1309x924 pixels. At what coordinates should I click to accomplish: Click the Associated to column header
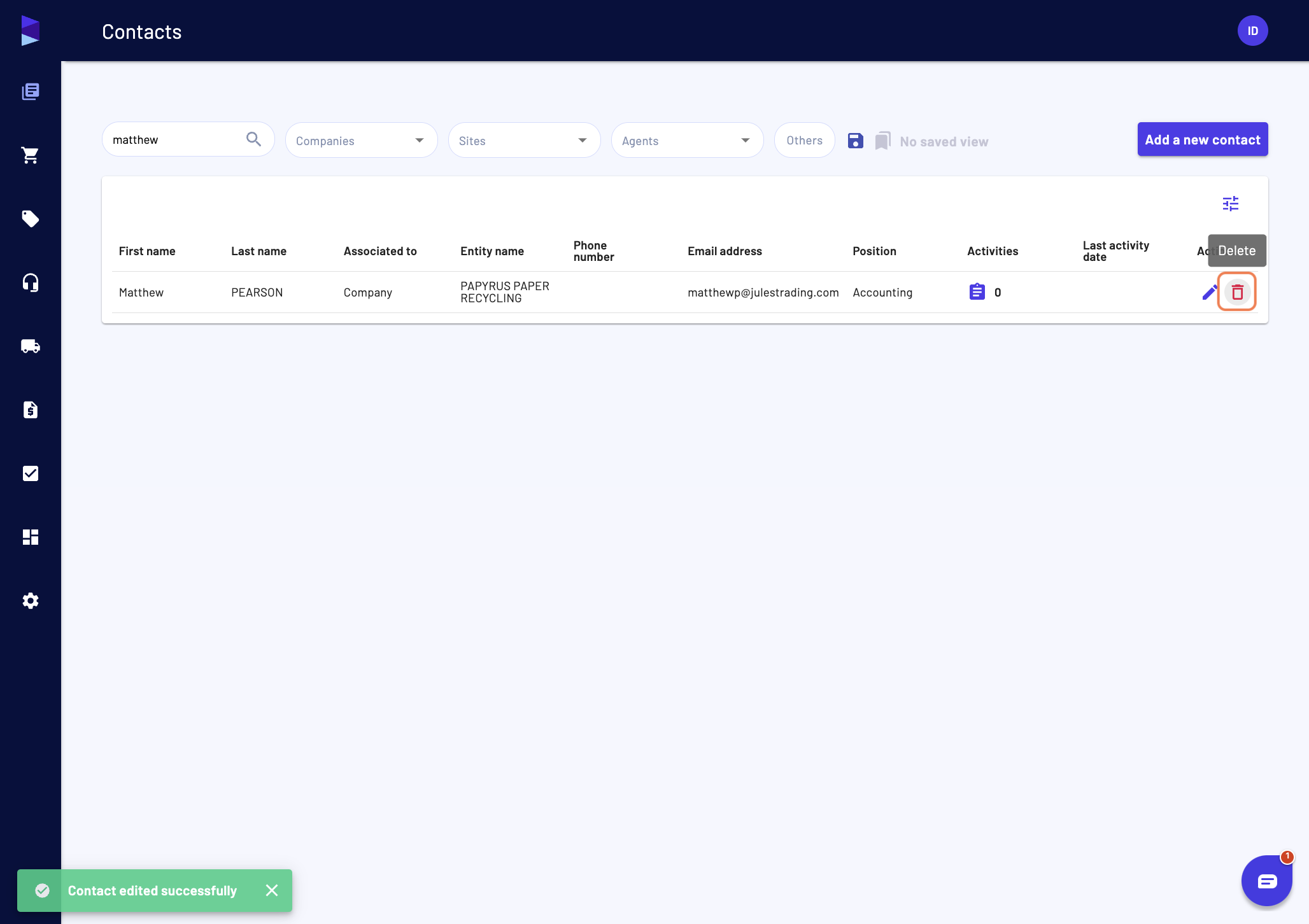pos(380,251)
